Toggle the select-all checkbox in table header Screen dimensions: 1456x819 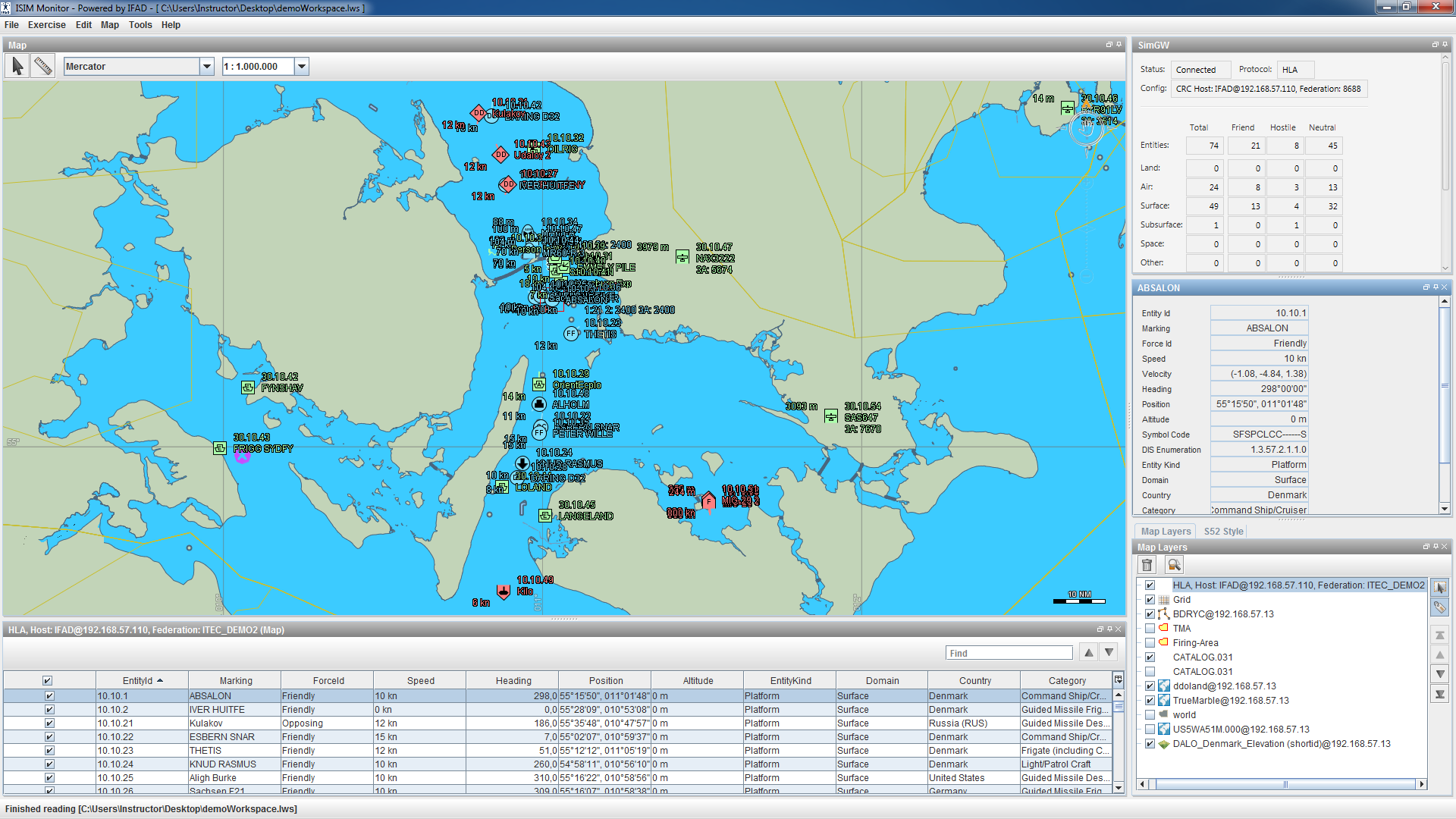pos(47,681)
